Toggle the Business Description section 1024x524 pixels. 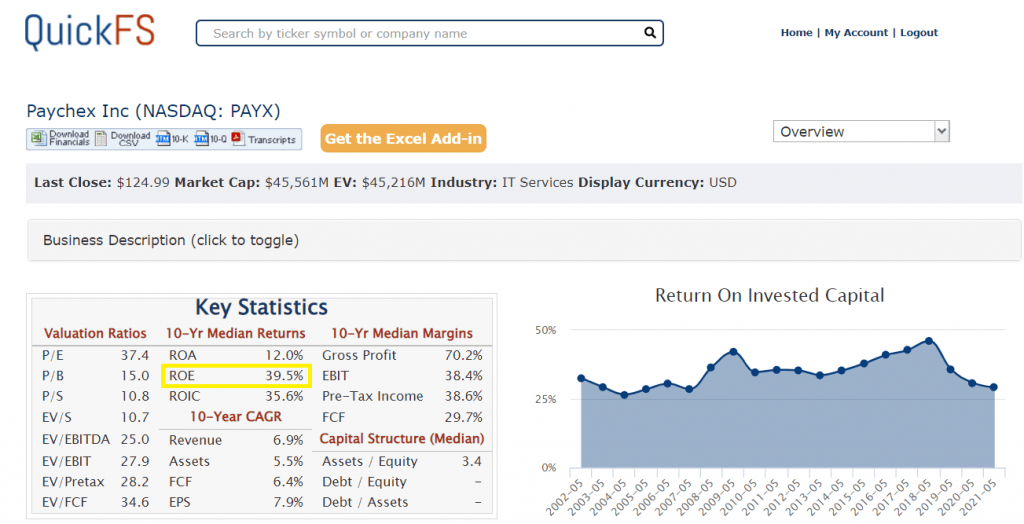tap(171, 240)
